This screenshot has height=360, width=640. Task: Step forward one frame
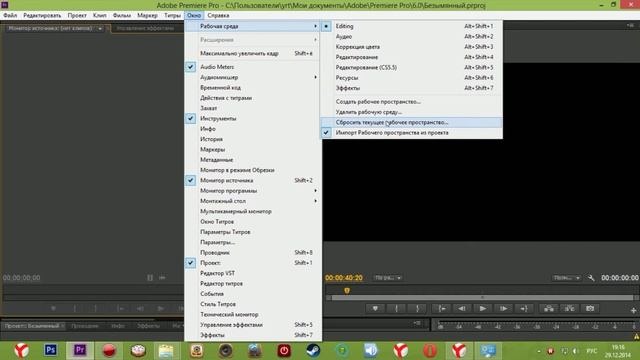(x=503, y=309)
